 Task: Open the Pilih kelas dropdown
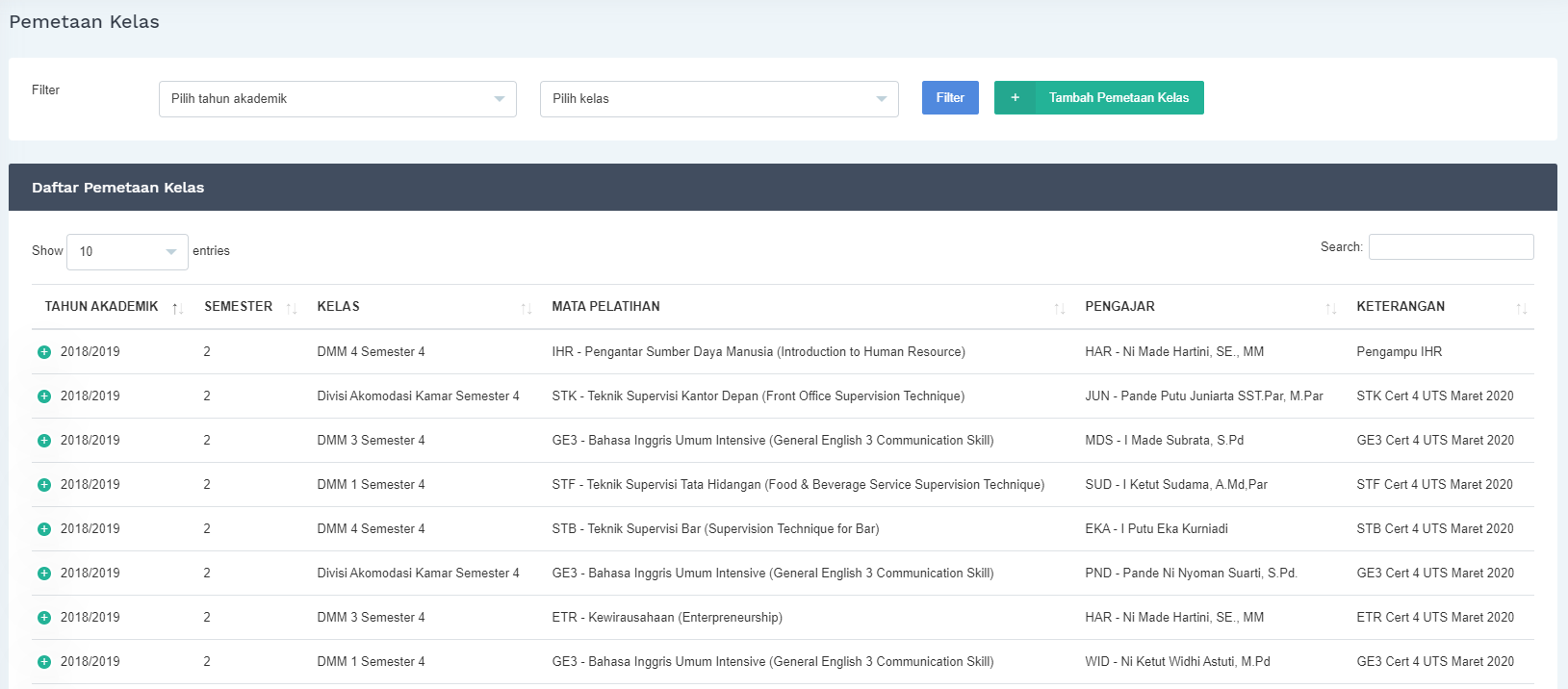click(x=719, y=99)
